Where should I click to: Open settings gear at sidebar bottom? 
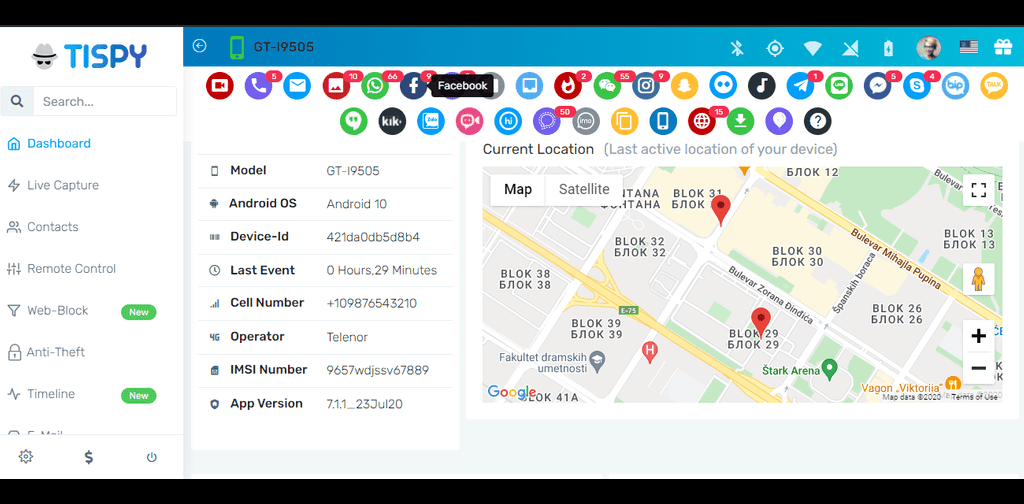[x=26, y=456]
